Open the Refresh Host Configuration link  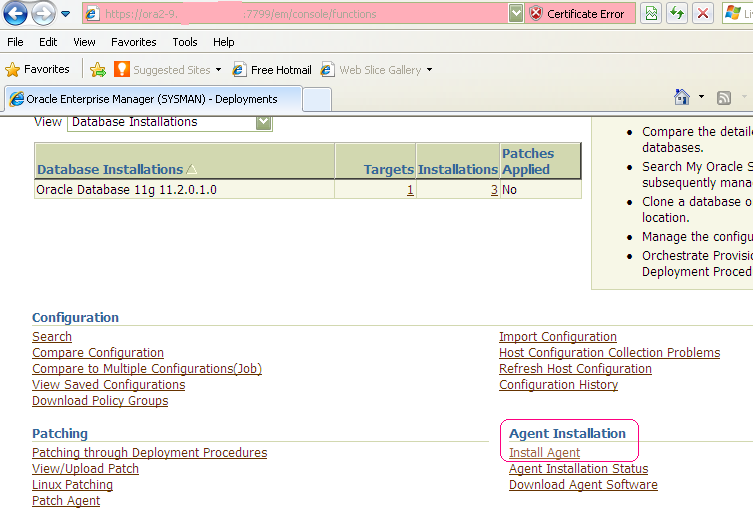click(575, 369)
